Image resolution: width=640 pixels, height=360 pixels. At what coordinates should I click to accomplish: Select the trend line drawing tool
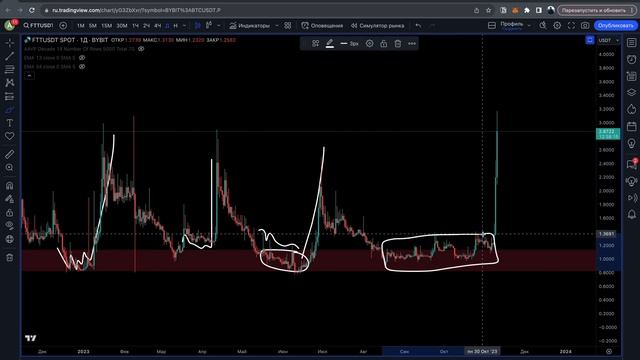tap(9, 56)
